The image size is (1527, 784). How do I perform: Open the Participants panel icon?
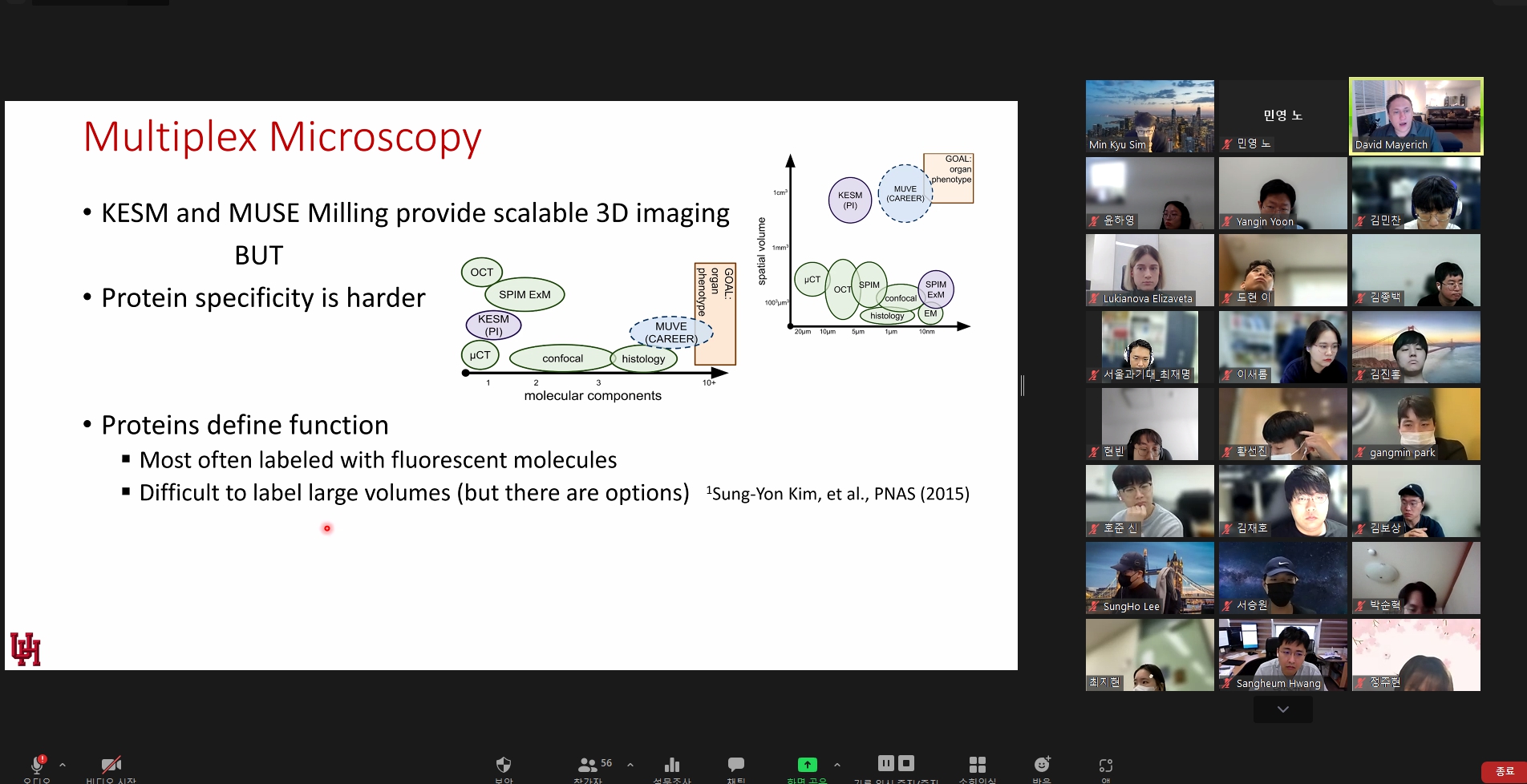click(588, 765)
